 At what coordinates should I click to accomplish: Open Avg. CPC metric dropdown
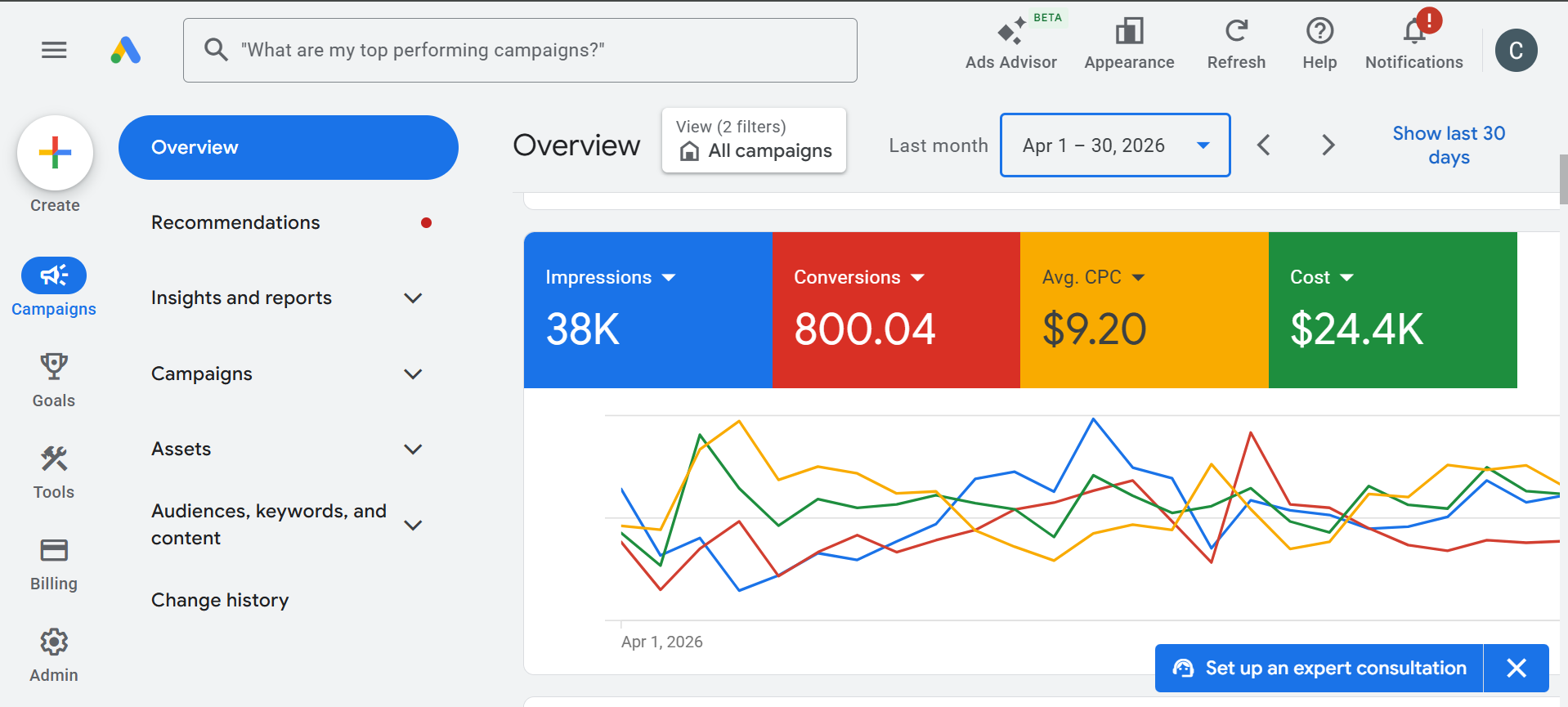[1138, 278]
